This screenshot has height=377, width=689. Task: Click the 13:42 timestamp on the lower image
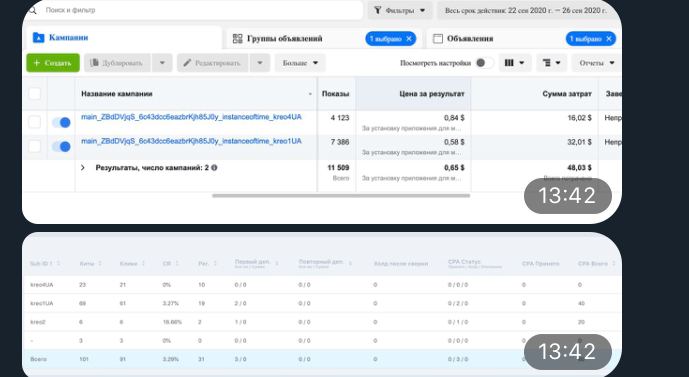[x=567, y=352]
